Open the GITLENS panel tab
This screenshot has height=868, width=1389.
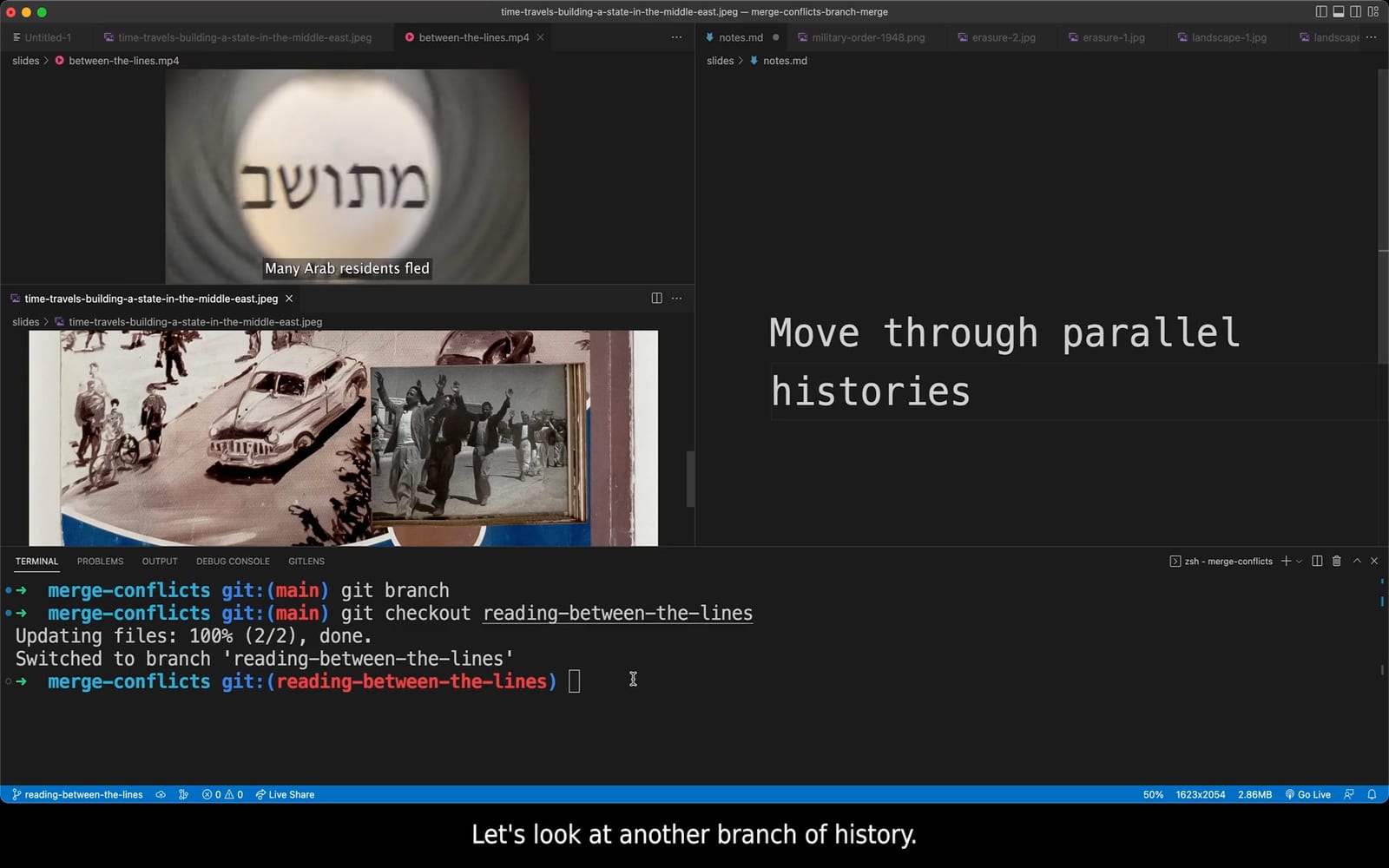(306, 562)
